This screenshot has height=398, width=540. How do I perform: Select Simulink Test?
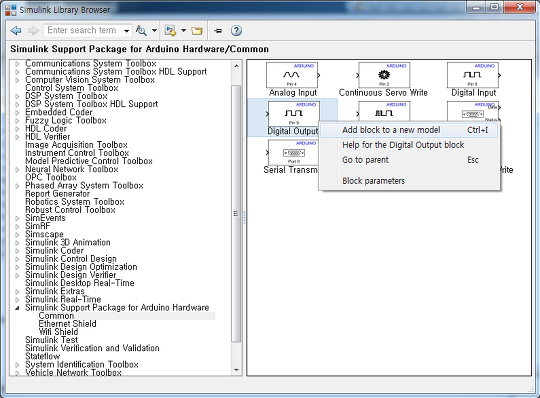[52, 340]
